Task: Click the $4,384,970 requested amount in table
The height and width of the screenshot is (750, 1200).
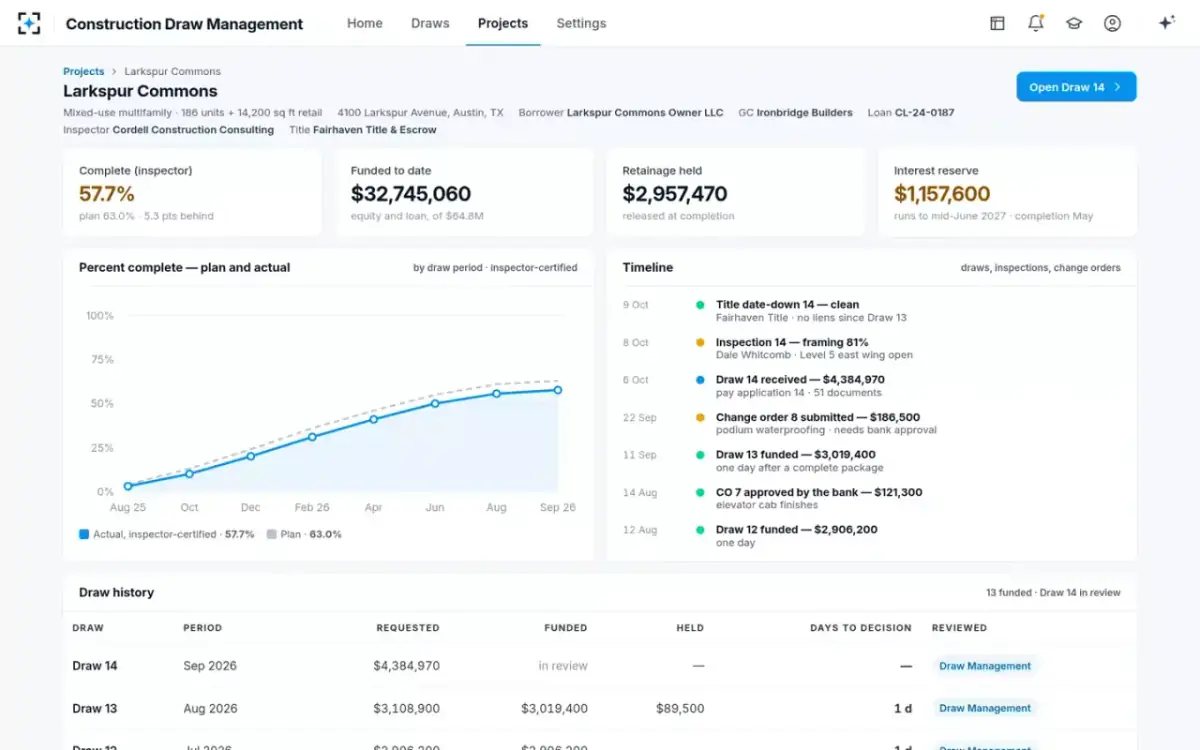Action: pyautogui.click(x=406, y=666)
